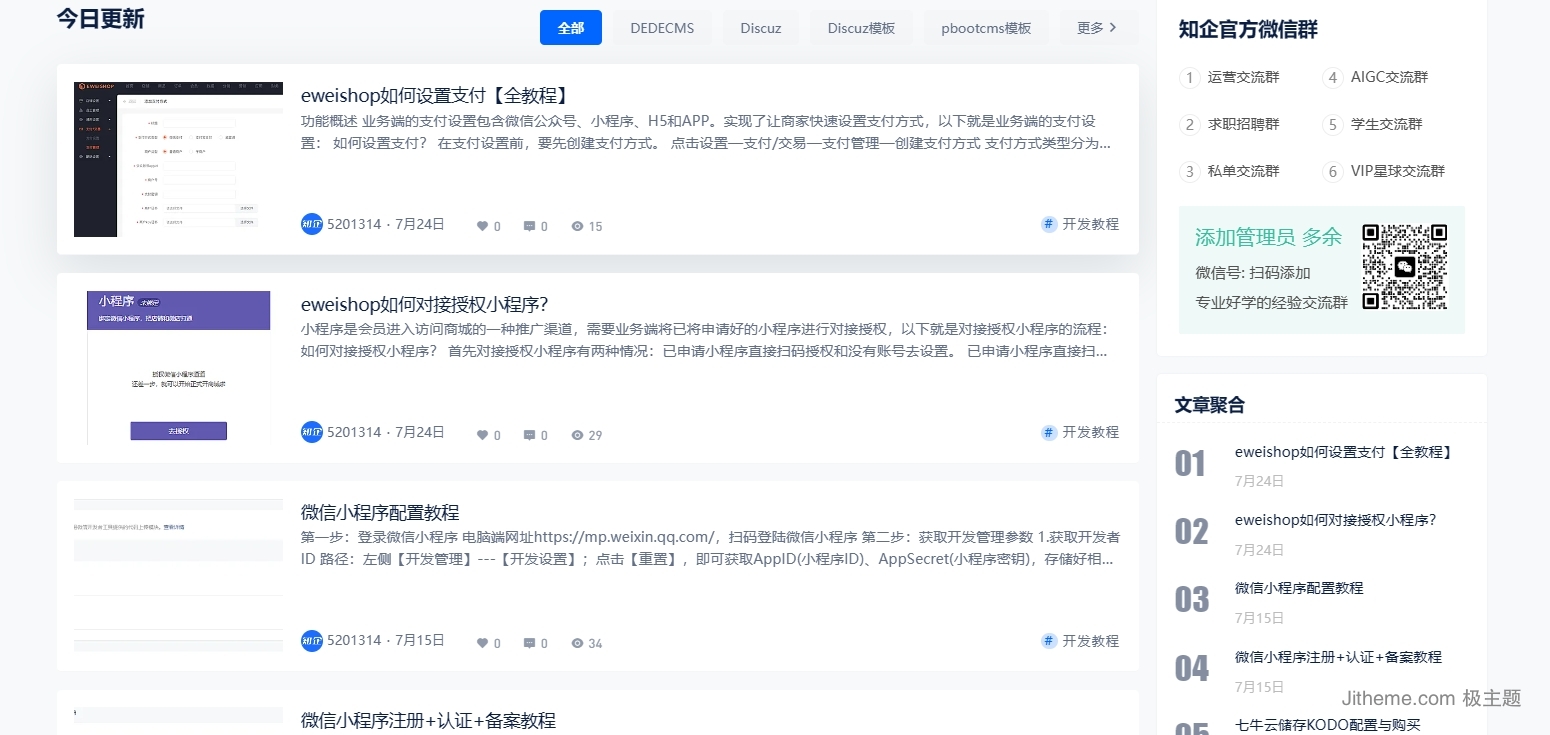The height and width of the screenshot is (735, 1550).
Task: Switch to the DEDECMS tab
Action: click(662, 28)
